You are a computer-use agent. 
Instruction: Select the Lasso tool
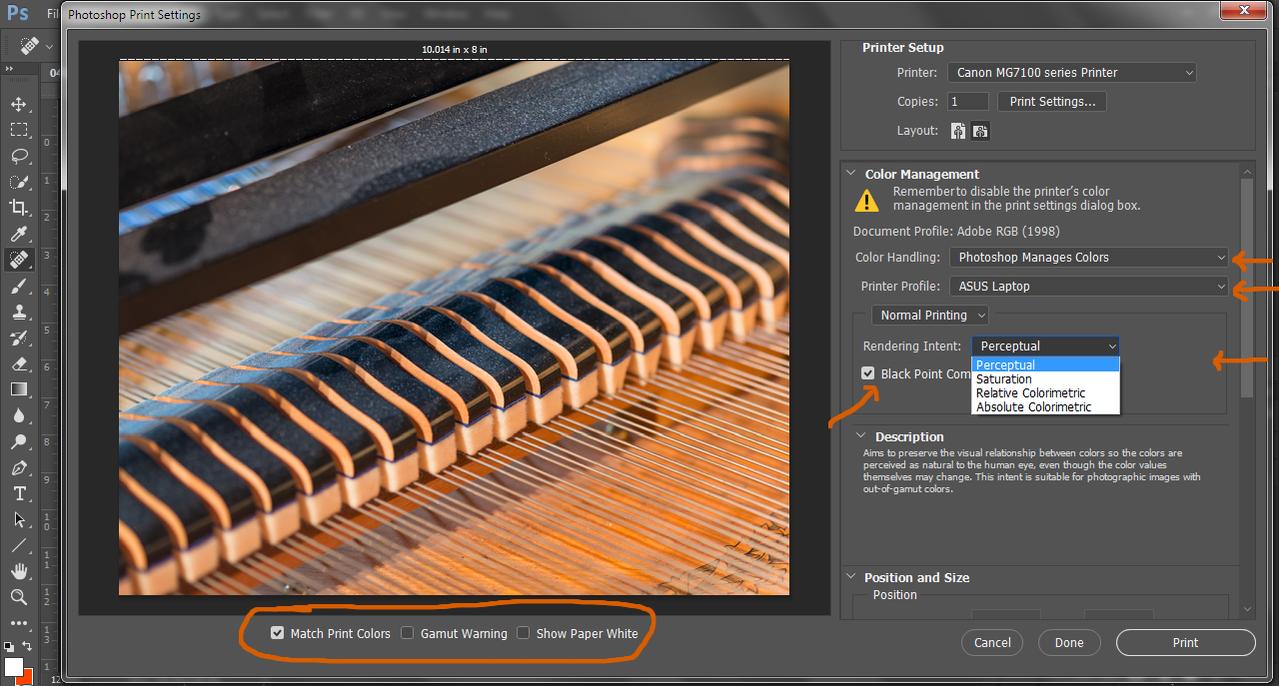(x=19, y=156)
